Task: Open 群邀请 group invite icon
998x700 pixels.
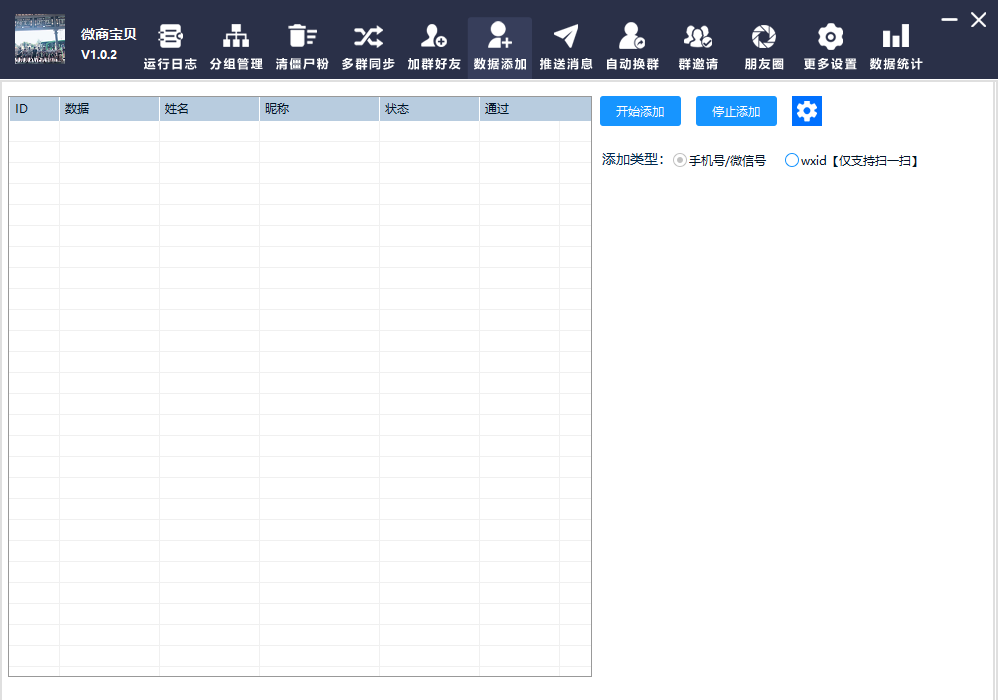Action: coord(698,38)
